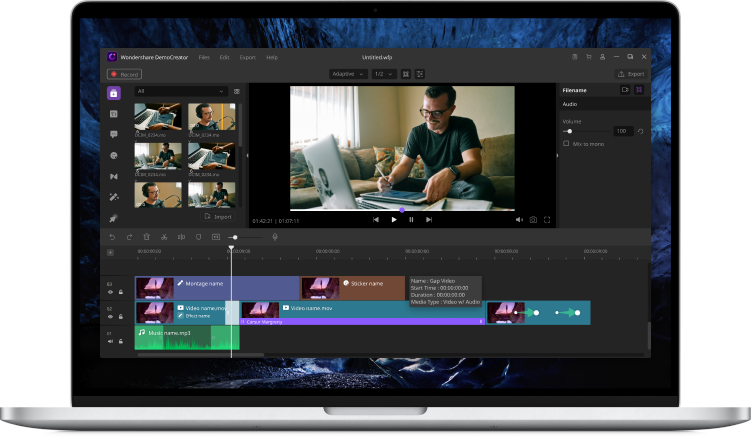Open the text titles sidebar panel

pyautogui.click(x=114, y=114)
